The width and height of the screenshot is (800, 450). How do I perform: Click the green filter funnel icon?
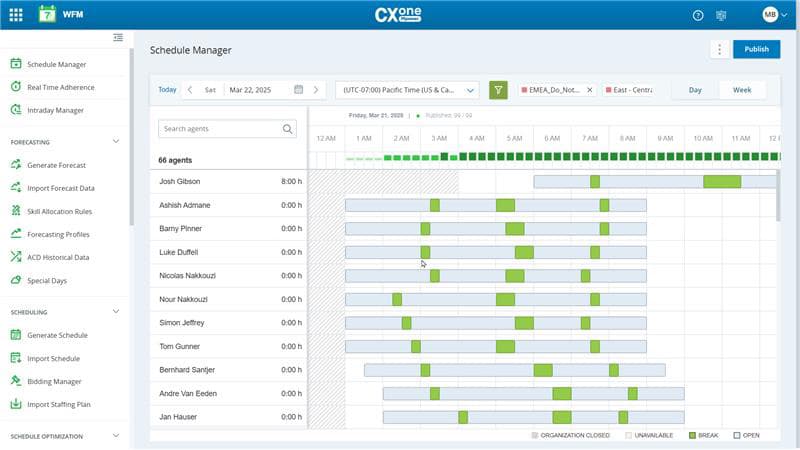(498, 90)
